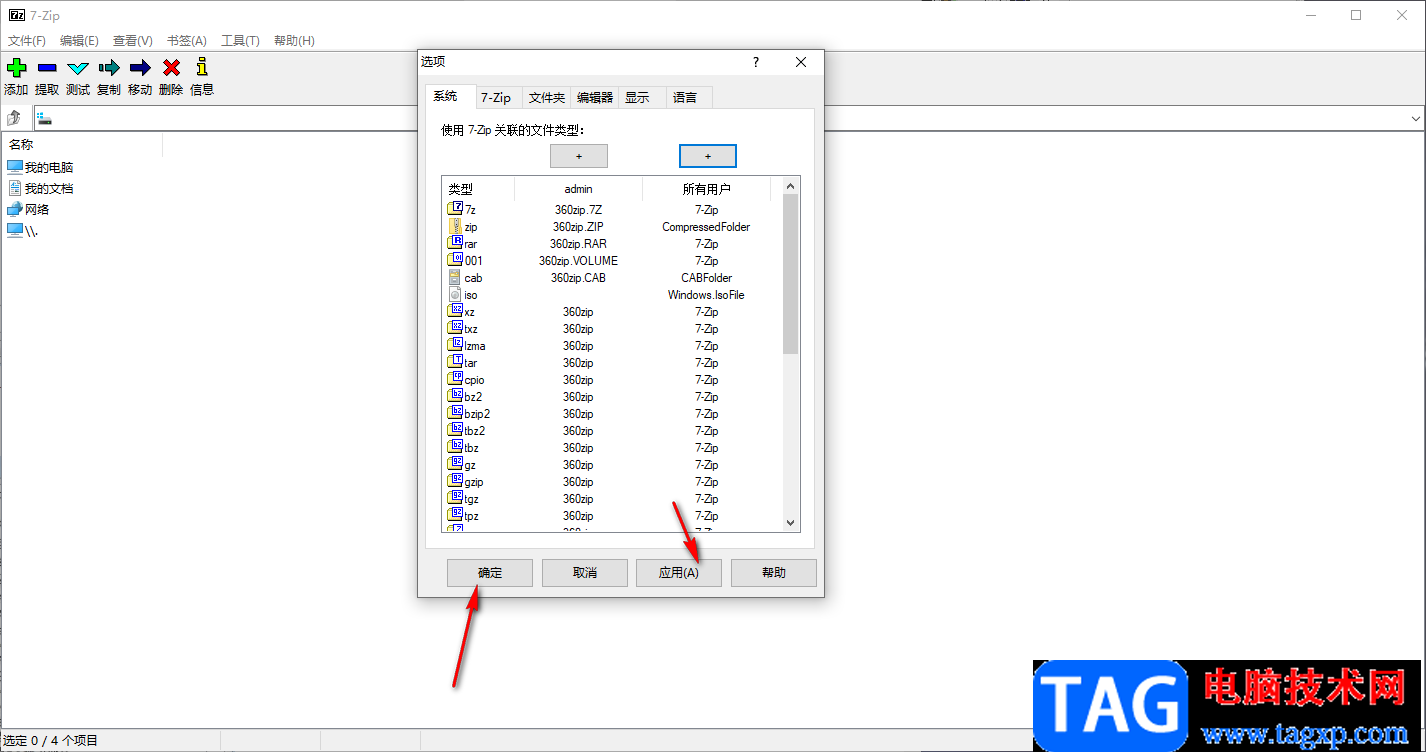This screenshot has height=752, width=1426.
Task: Click the Info (信息) toolbar icon
Action: pyautogui.click(x=202, y=67)
